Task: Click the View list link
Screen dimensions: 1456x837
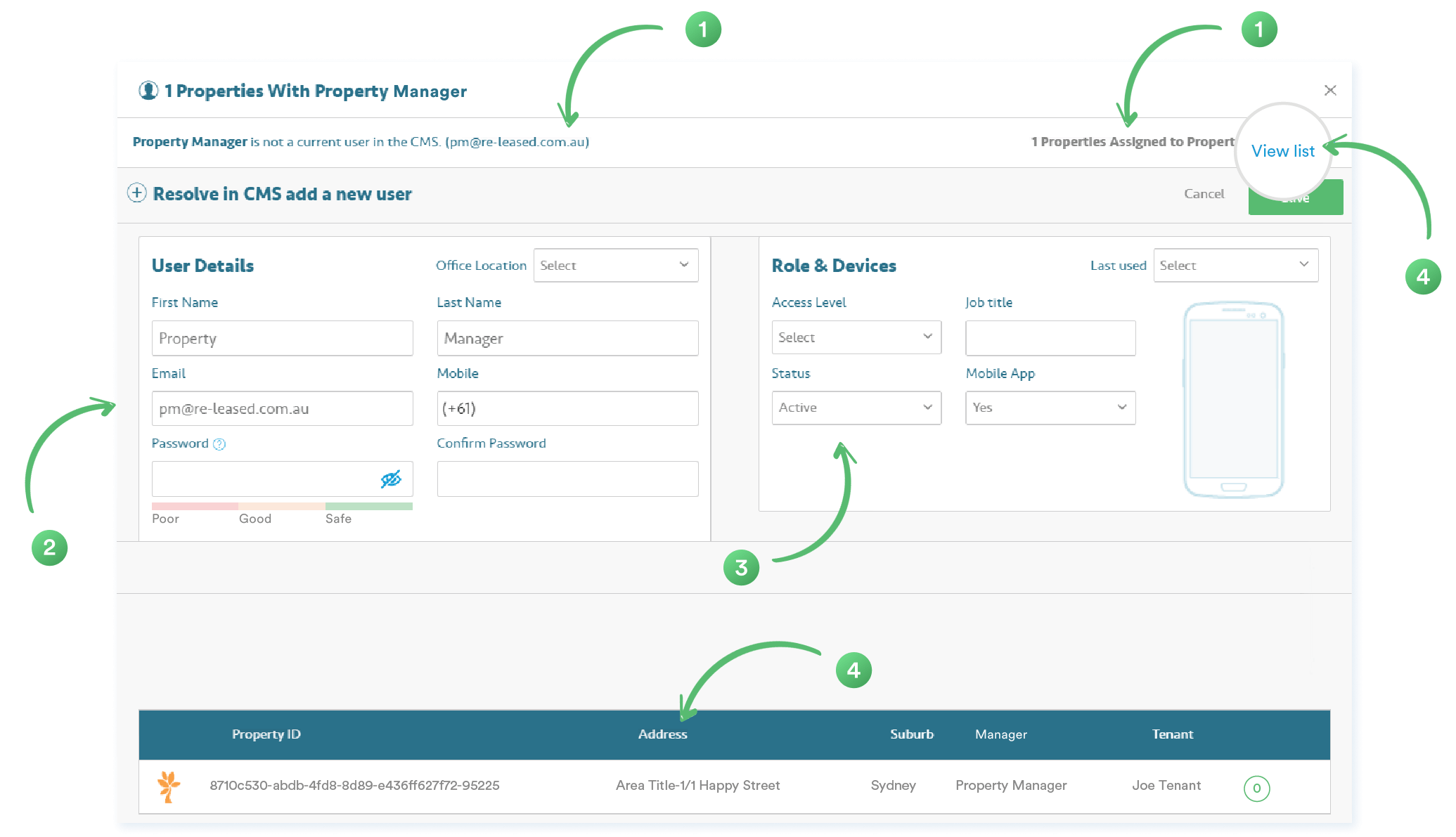Action: tap(1283, 151)
